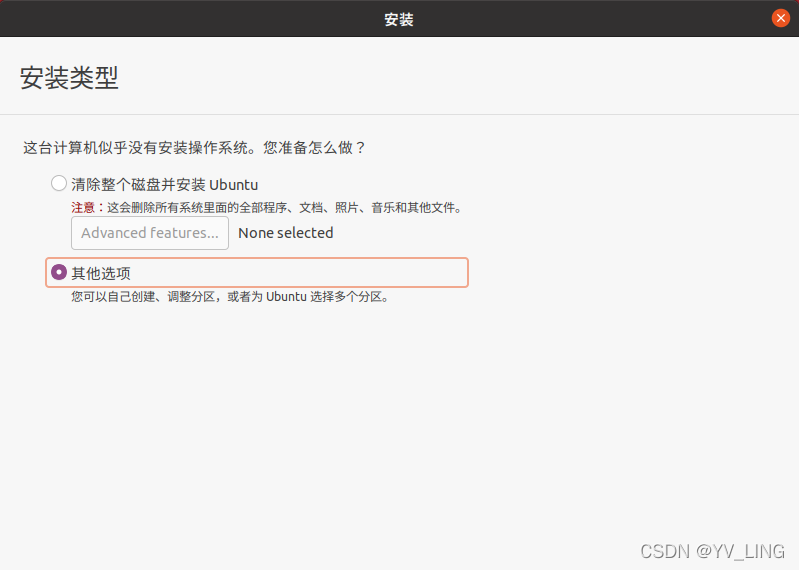Image resolution: width=799 pixels, height=570 pixels.
Task: Click the 安装类型 page heading
Action: coord(69,78)
